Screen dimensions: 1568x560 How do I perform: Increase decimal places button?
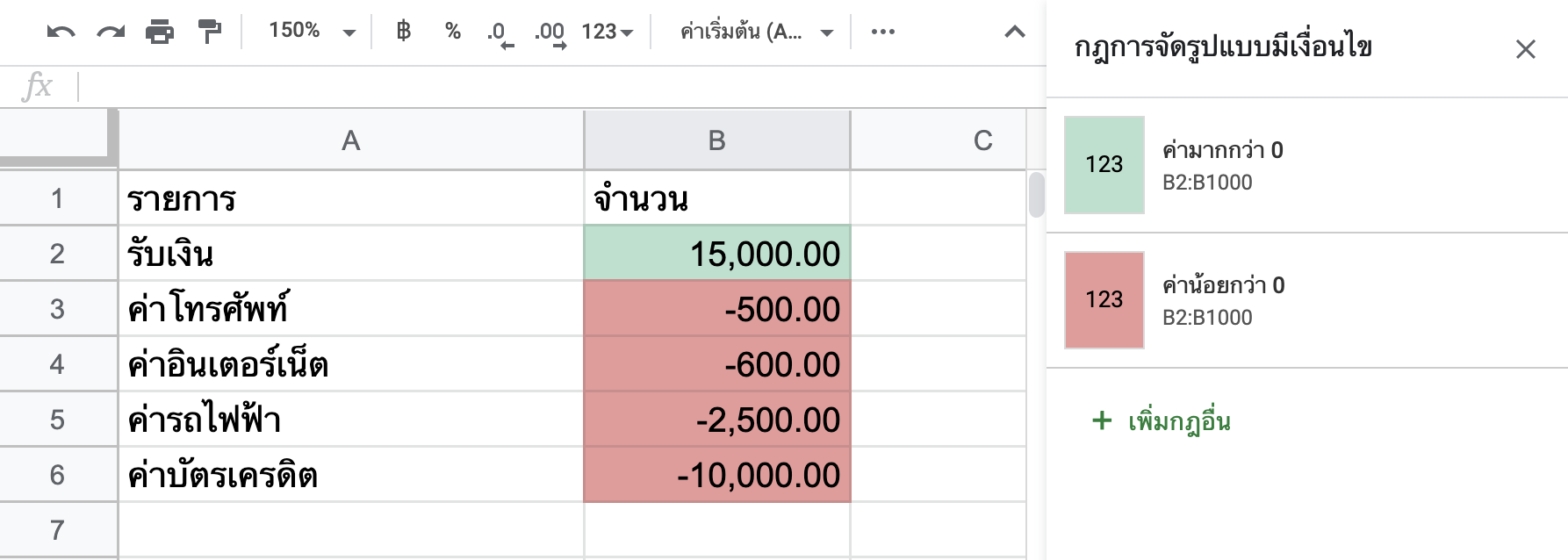tap(550, 33)
